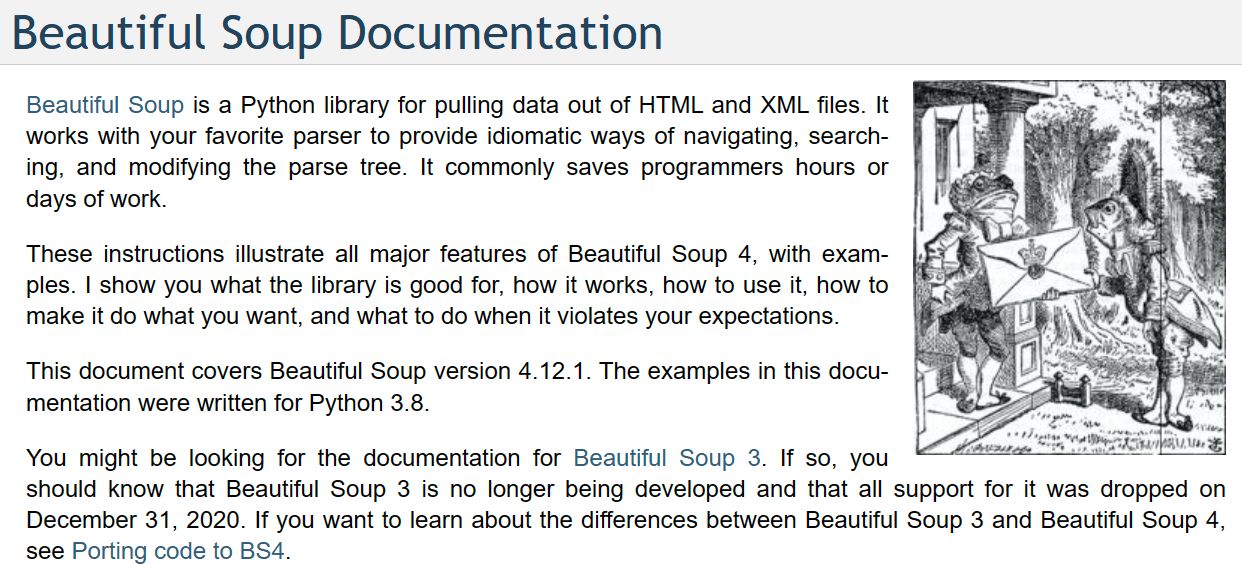Open the Beautiful Soup link in the first paragraph

[105, 105]
